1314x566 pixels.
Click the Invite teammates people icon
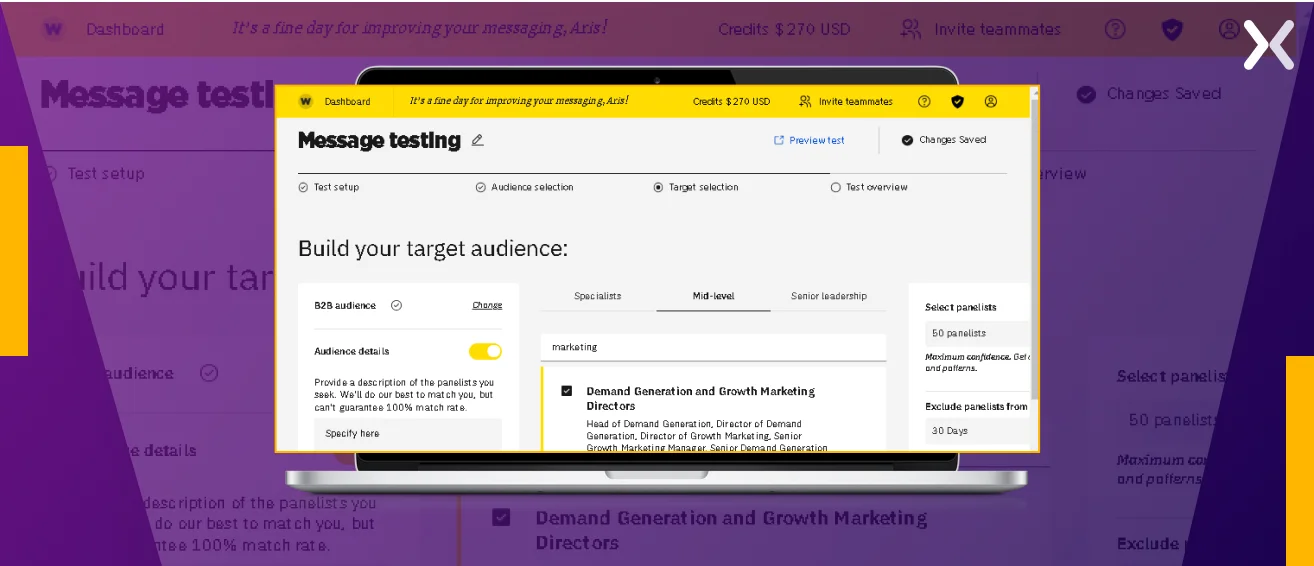point(805,101)
